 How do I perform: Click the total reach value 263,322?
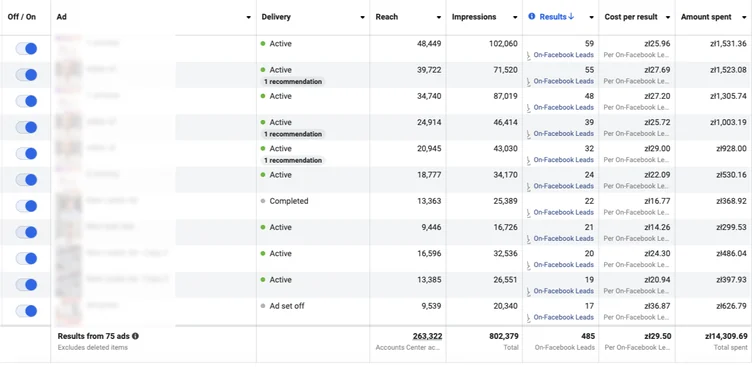click(427, 336)
